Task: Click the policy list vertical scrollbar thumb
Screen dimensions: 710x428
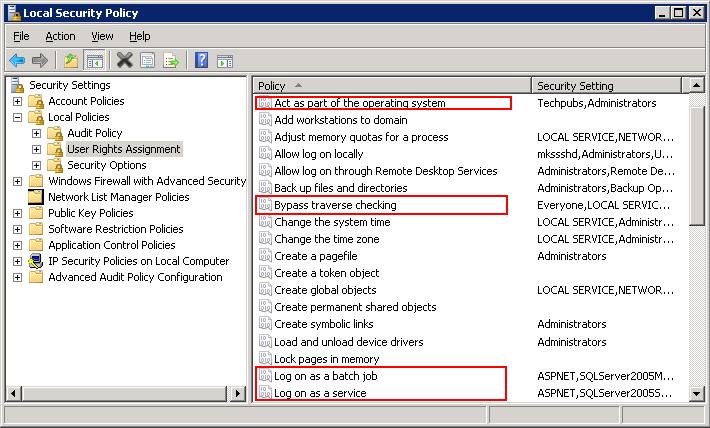Action: coord(696,166)
